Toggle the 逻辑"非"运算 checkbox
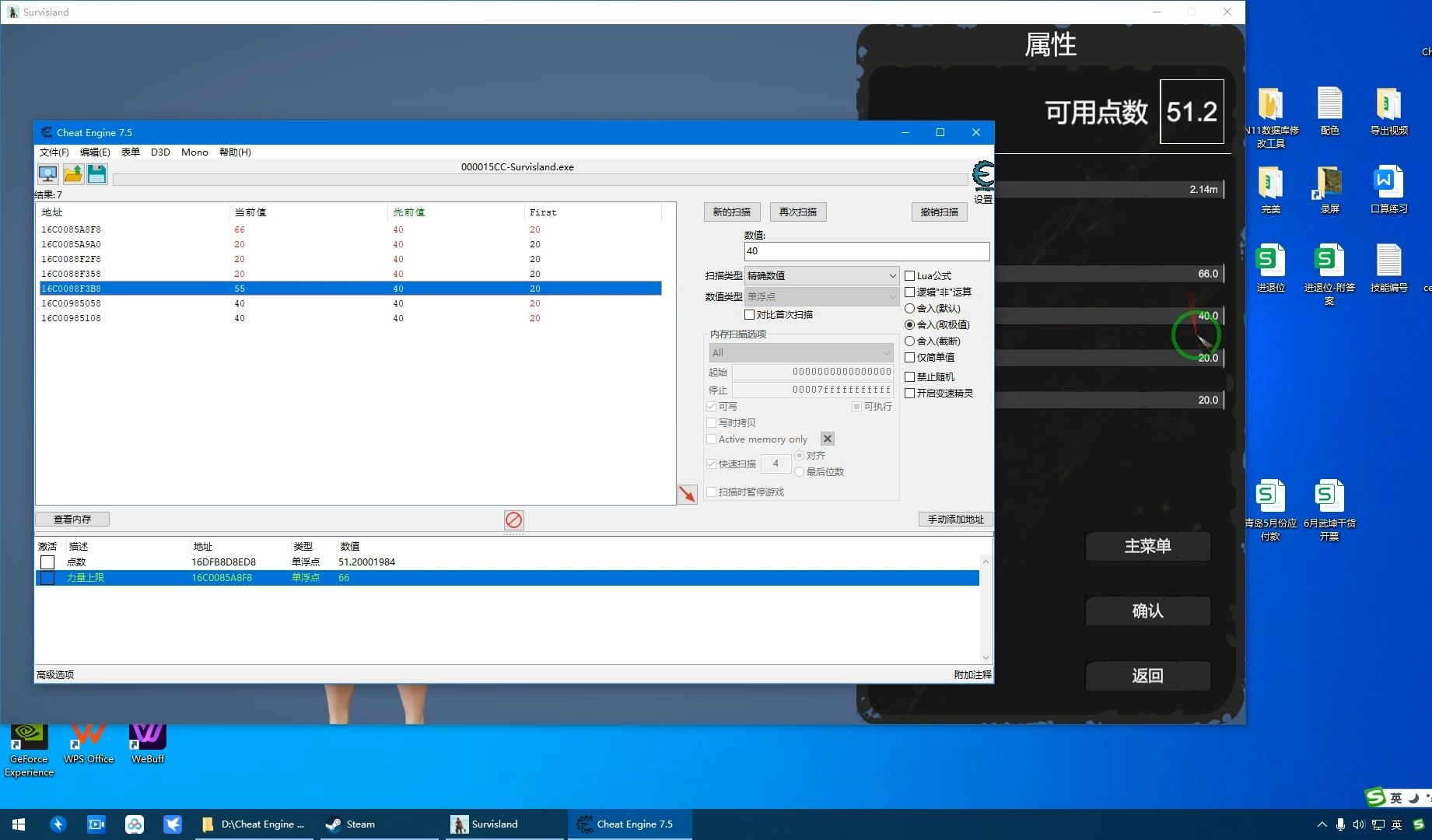This screenshot has height=840, width=1432. pos(909,292)
